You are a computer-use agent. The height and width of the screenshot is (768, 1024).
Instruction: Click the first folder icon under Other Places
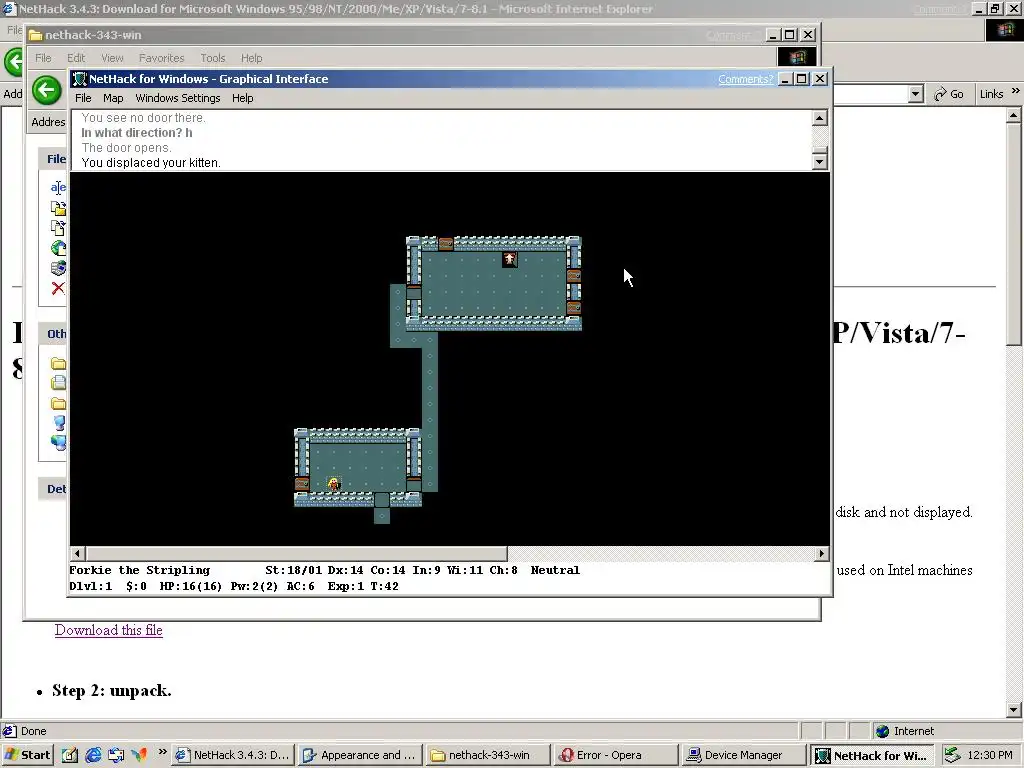pyautogui.click(x=58, y=363)
